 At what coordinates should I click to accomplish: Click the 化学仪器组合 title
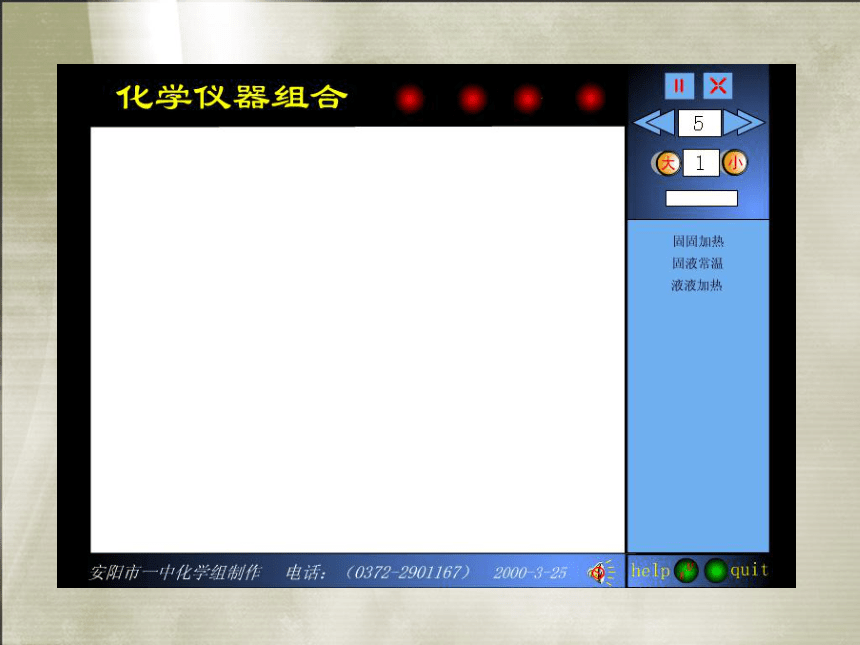pos(232,97)
